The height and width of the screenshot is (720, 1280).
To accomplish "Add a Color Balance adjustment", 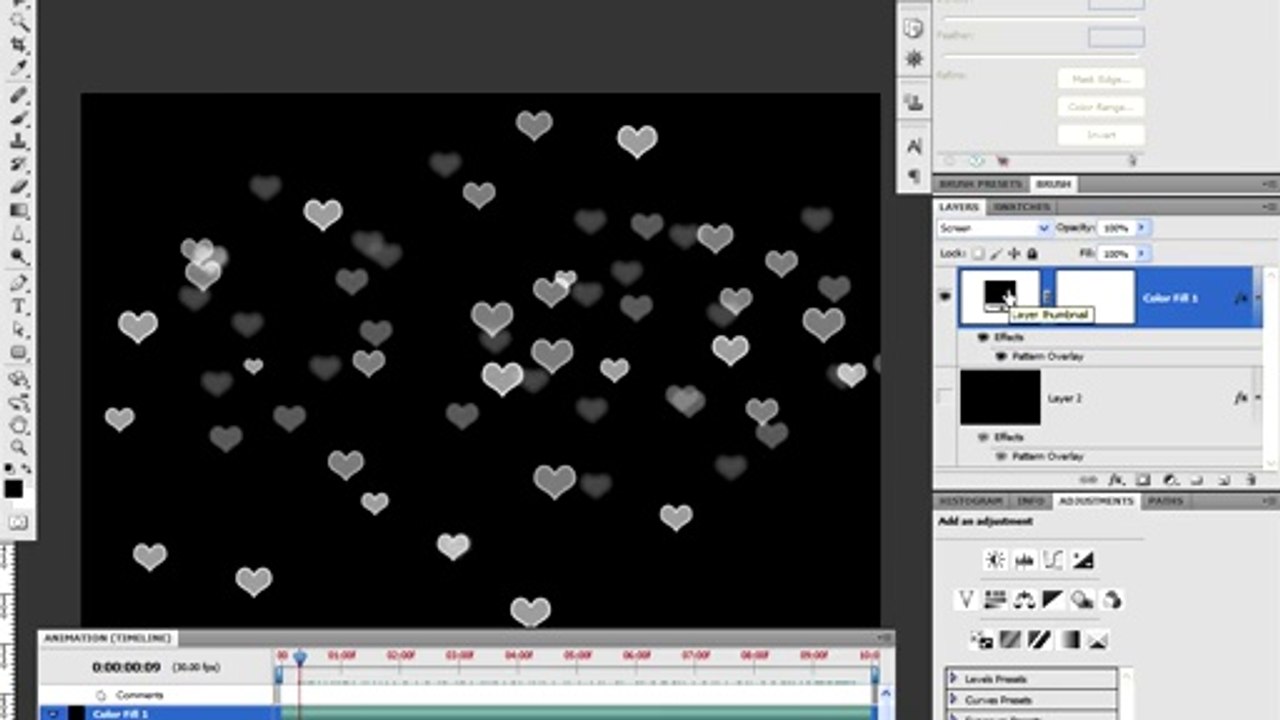I will click(1024, 599).
